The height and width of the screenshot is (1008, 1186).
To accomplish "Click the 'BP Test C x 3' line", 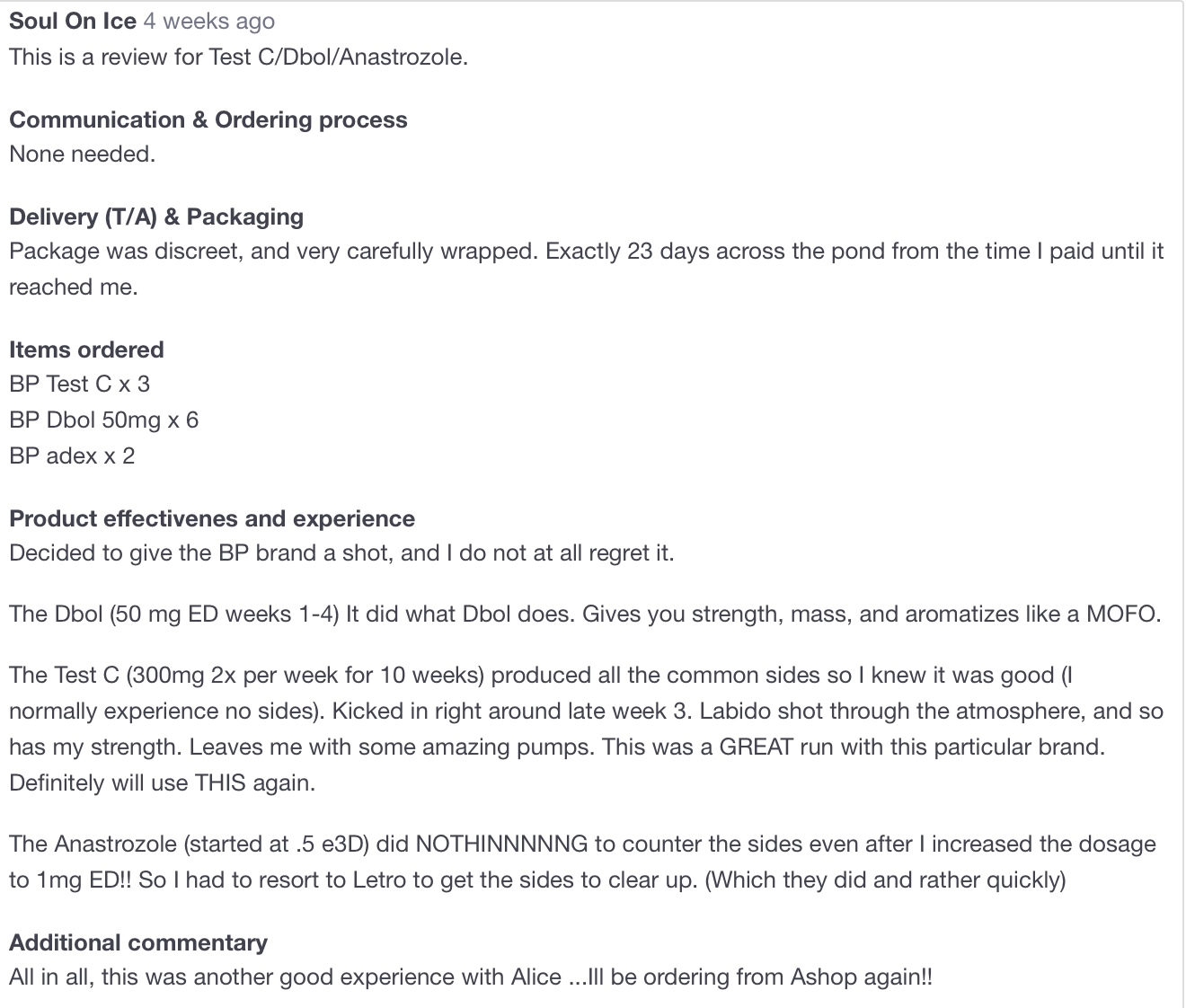I will coord(79,384).
